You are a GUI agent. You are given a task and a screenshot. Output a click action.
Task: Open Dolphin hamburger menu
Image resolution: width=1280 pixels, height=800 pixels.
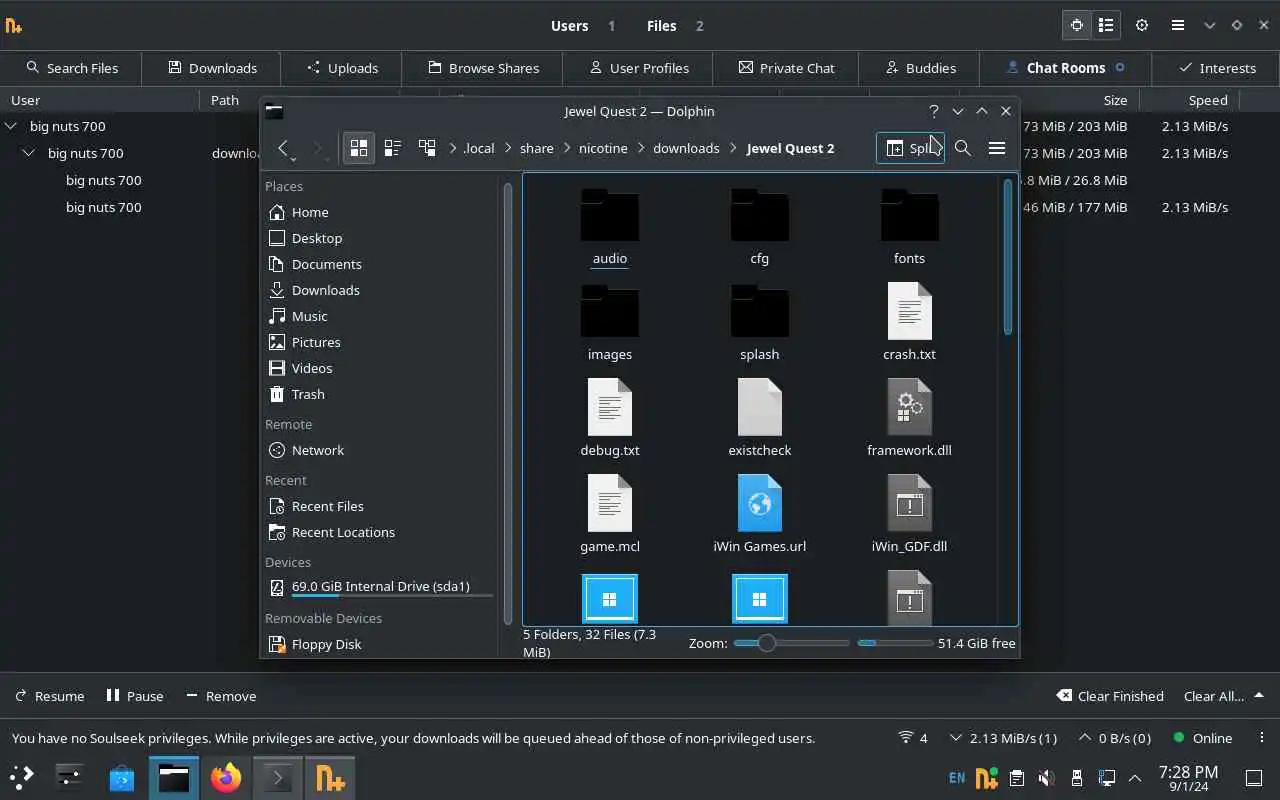click(997, 148)
